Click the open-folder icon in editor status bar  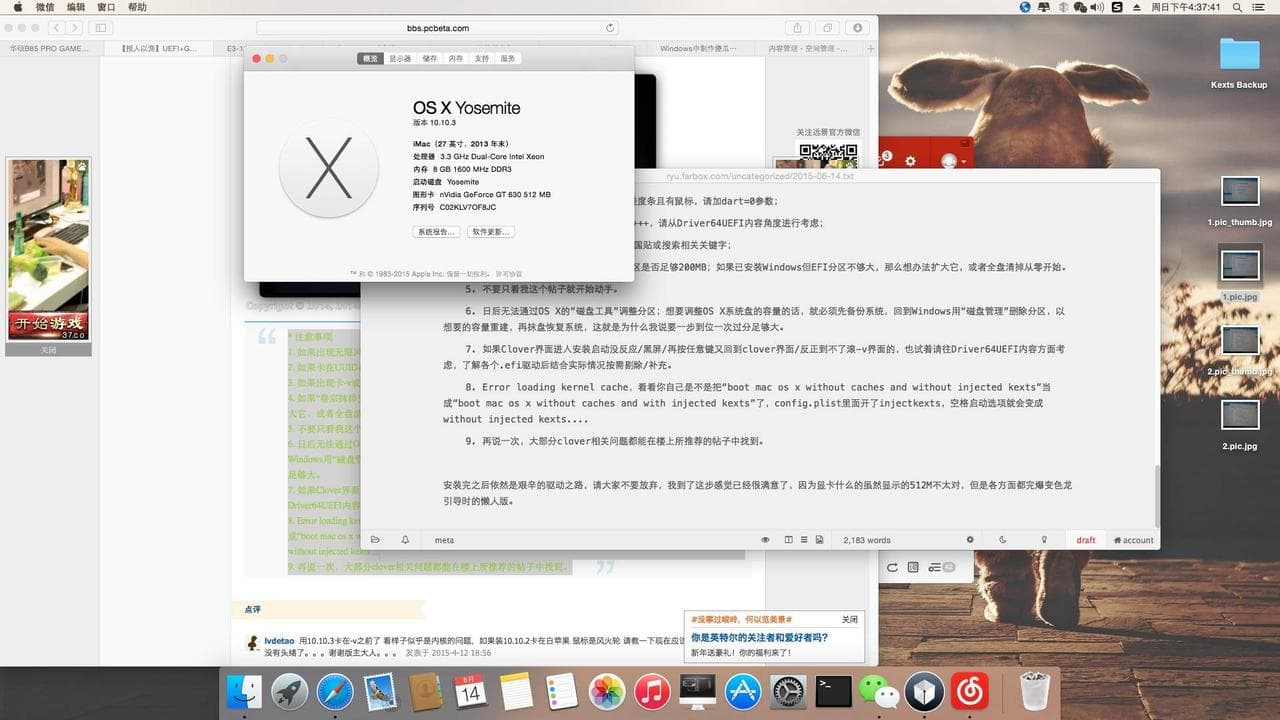click(x=375, y=540)
